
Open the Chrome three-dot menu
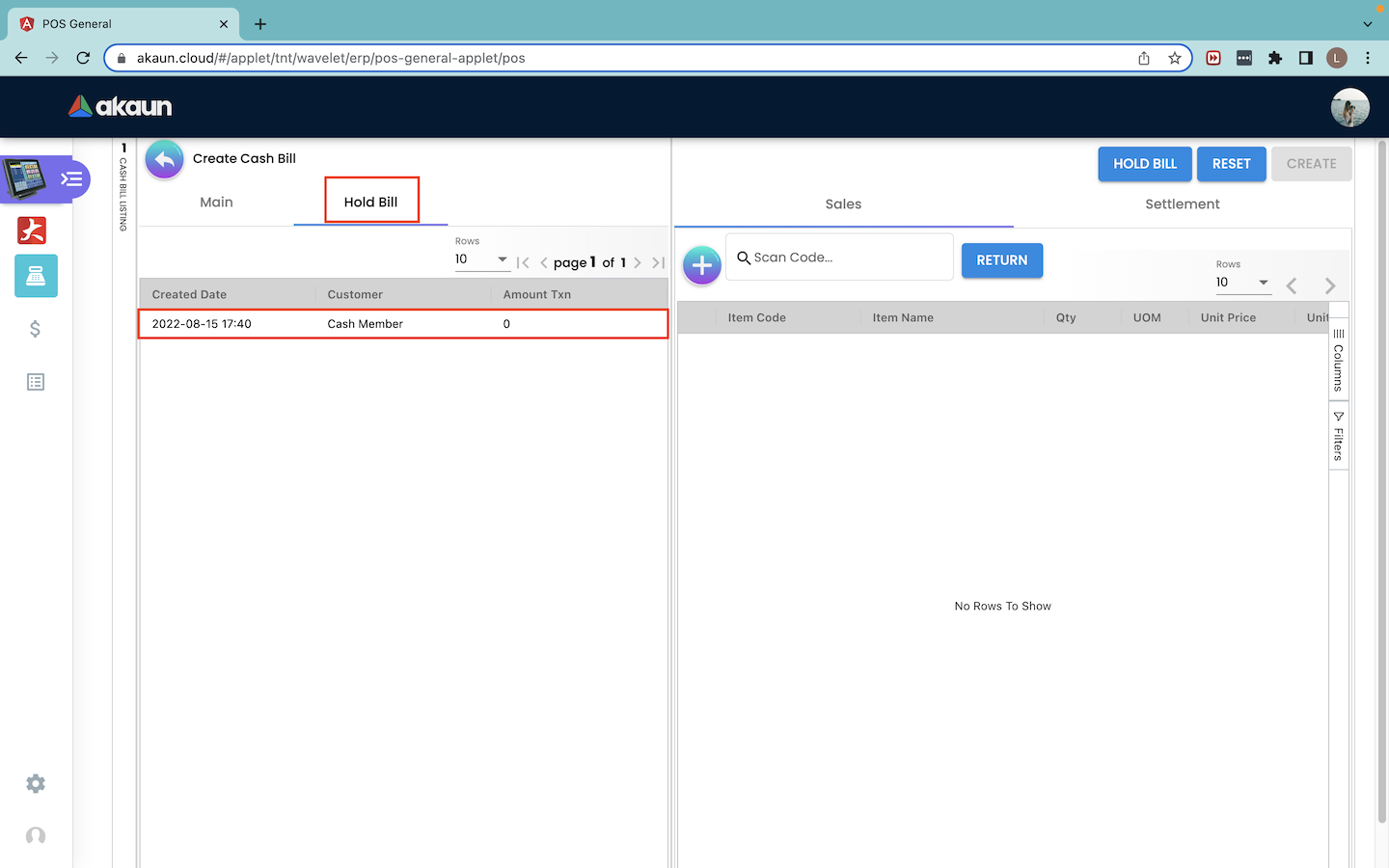click(1368, 58)
